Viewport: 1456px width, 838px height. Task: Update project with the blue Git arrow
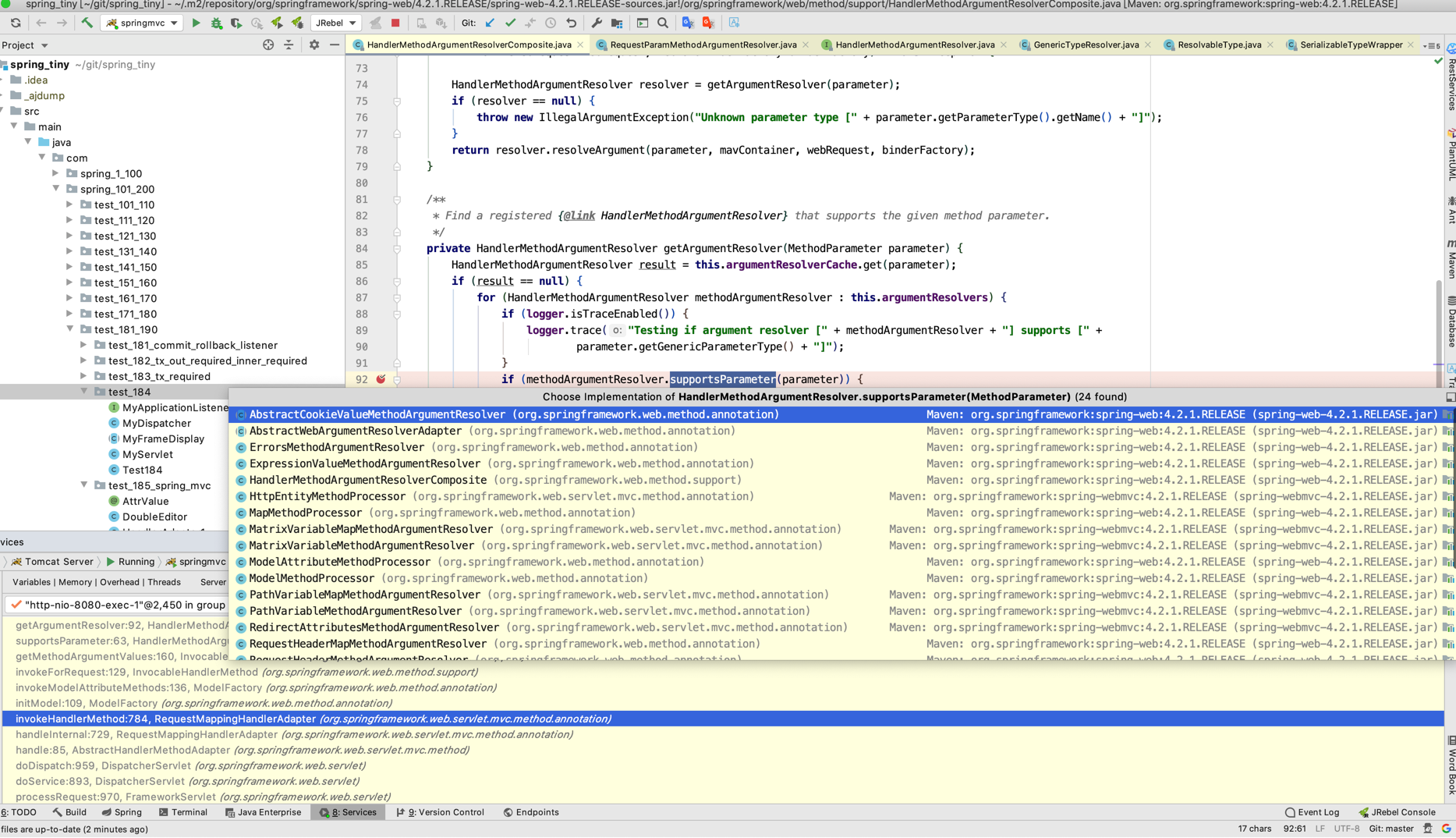[x=490, y=23]
